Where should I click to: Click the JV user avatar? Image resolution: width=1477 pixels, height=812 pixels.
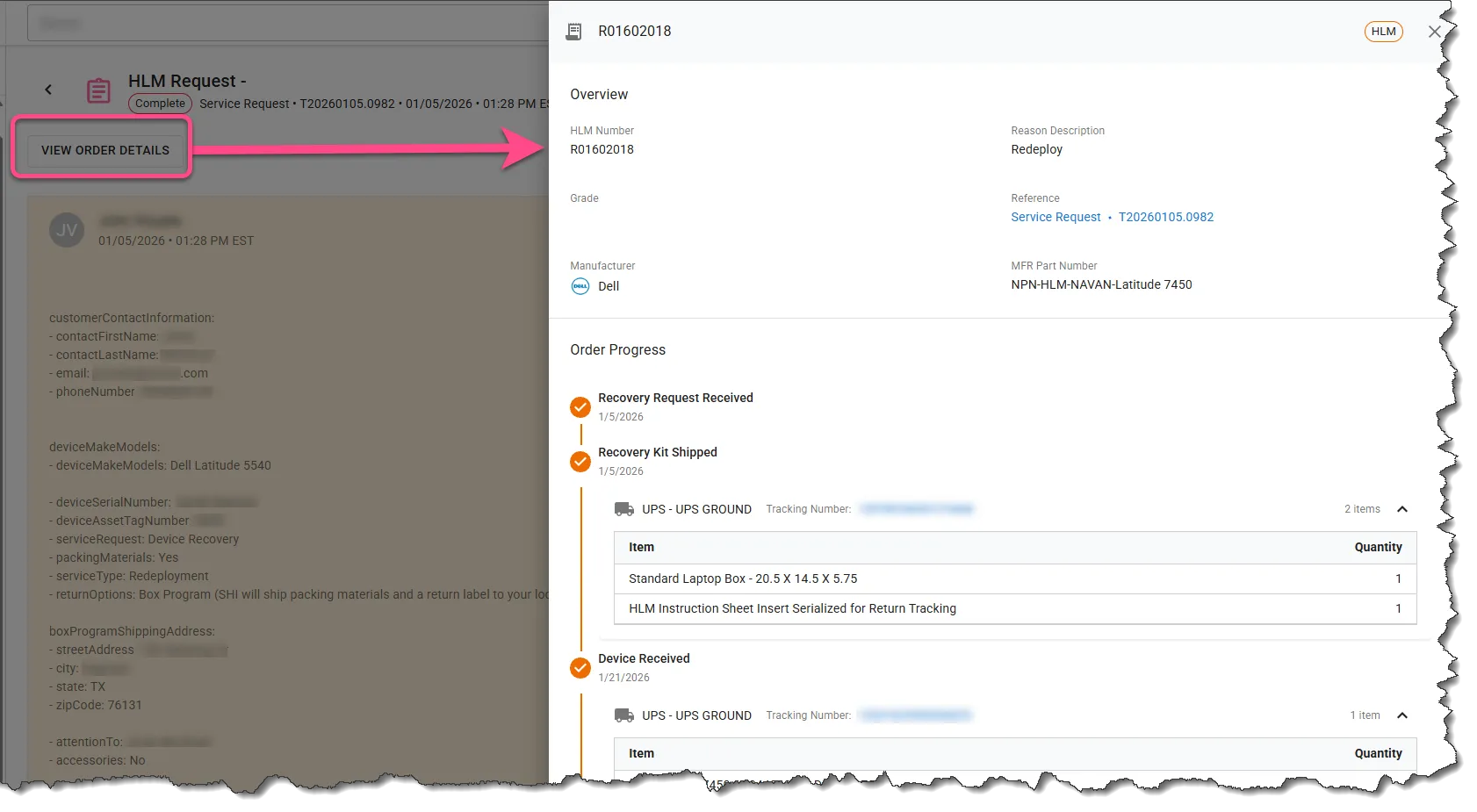coord(67,230)
